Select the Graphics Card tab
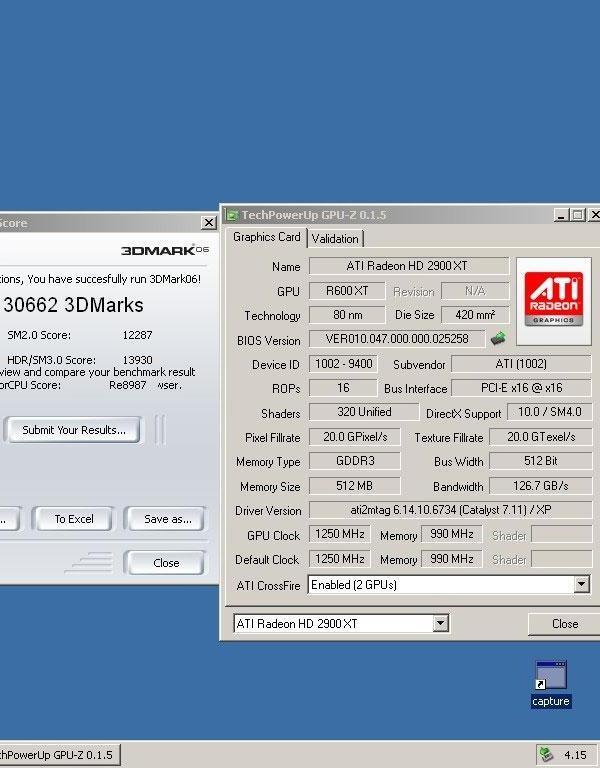 click(x=266, y=237)
